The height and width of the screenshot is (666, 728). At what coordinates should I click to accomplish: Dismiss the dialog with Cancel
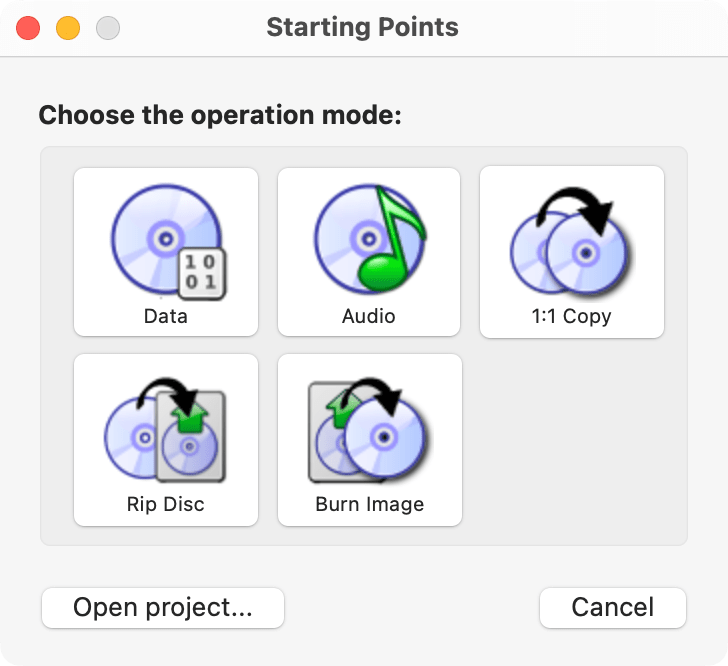click(613, 607)
